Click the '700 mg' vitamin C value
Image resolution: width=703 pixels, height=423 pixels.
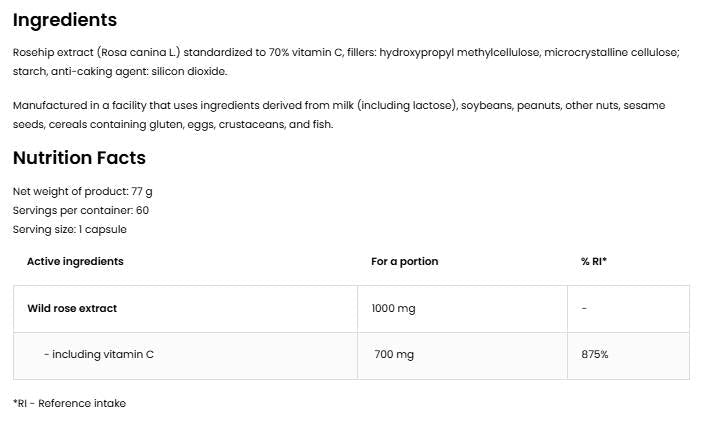click(393, 355)
